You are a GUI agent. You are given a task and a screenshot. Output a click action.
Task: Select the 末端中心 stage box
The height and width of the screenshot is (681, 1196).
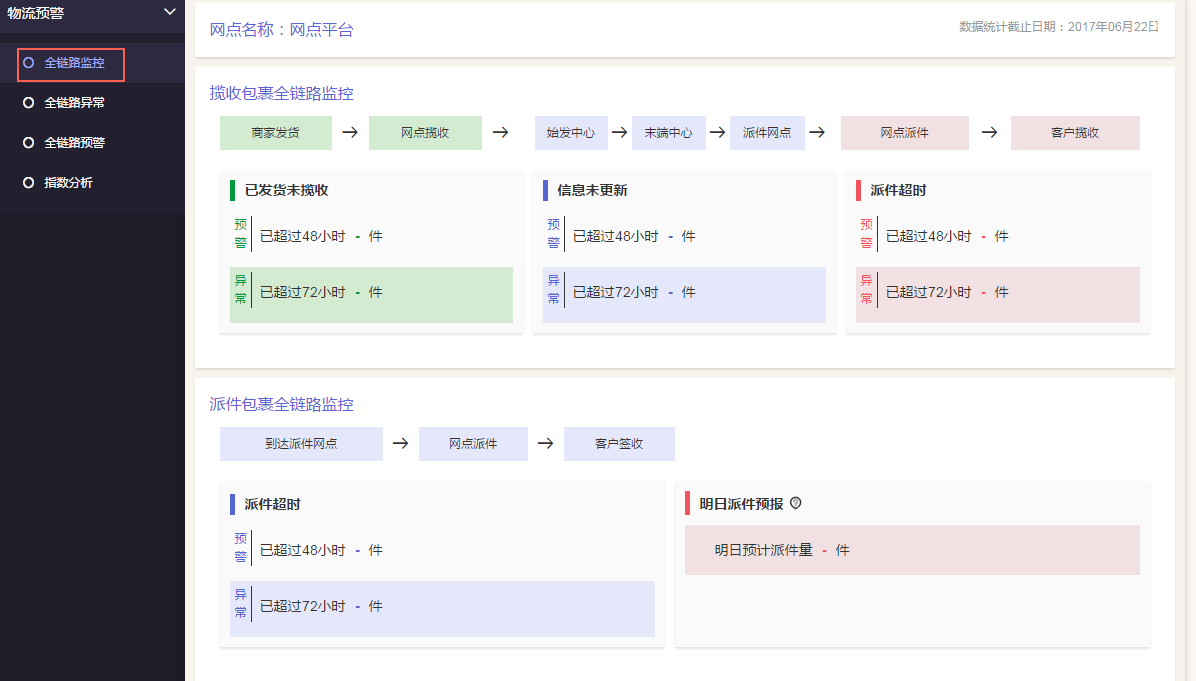(668, 133)
